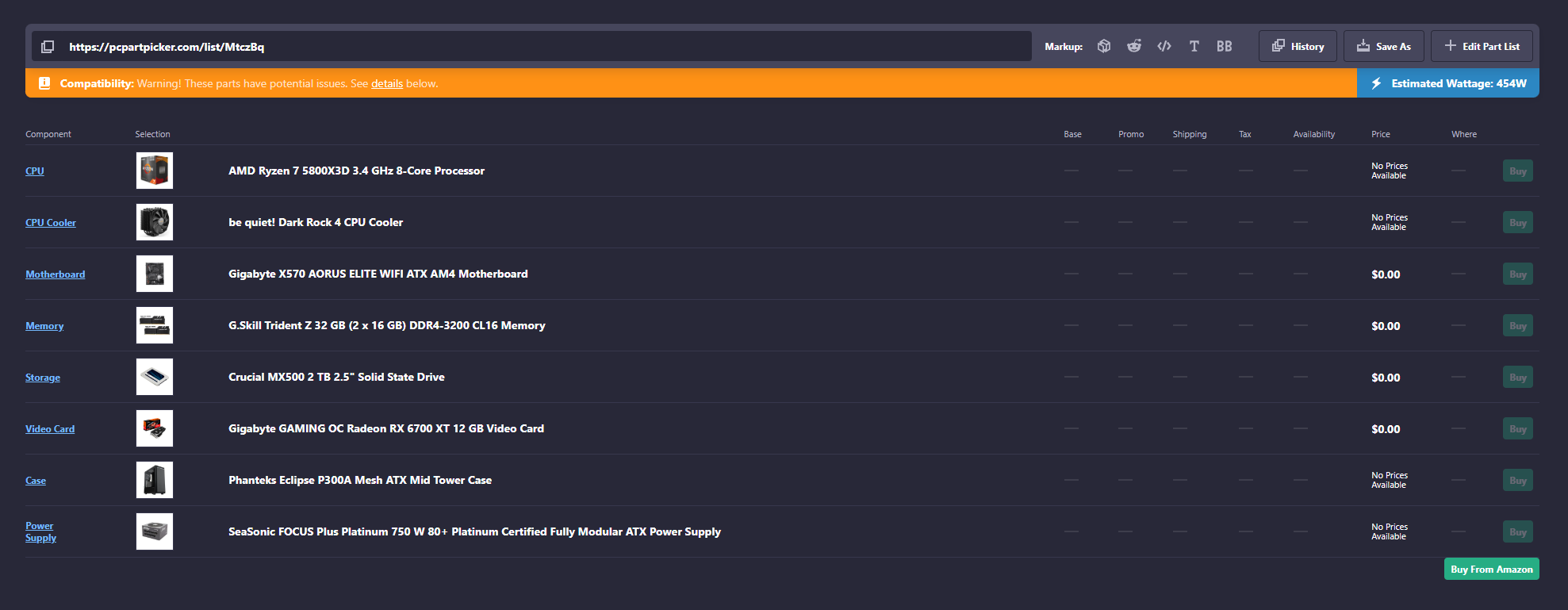Click the Phanteks P300A case thumbnail

[155, 480]
